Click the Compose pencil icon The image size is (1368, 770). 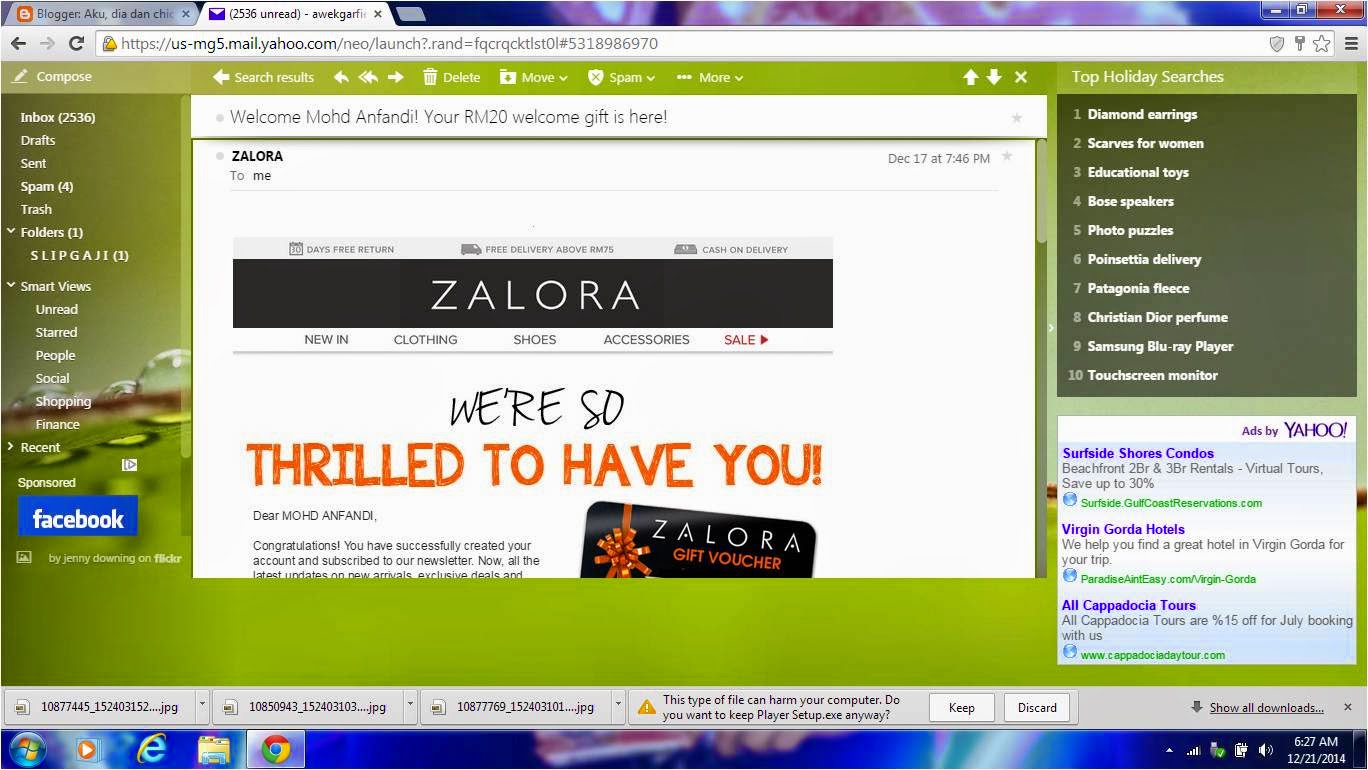coord(20,76)
